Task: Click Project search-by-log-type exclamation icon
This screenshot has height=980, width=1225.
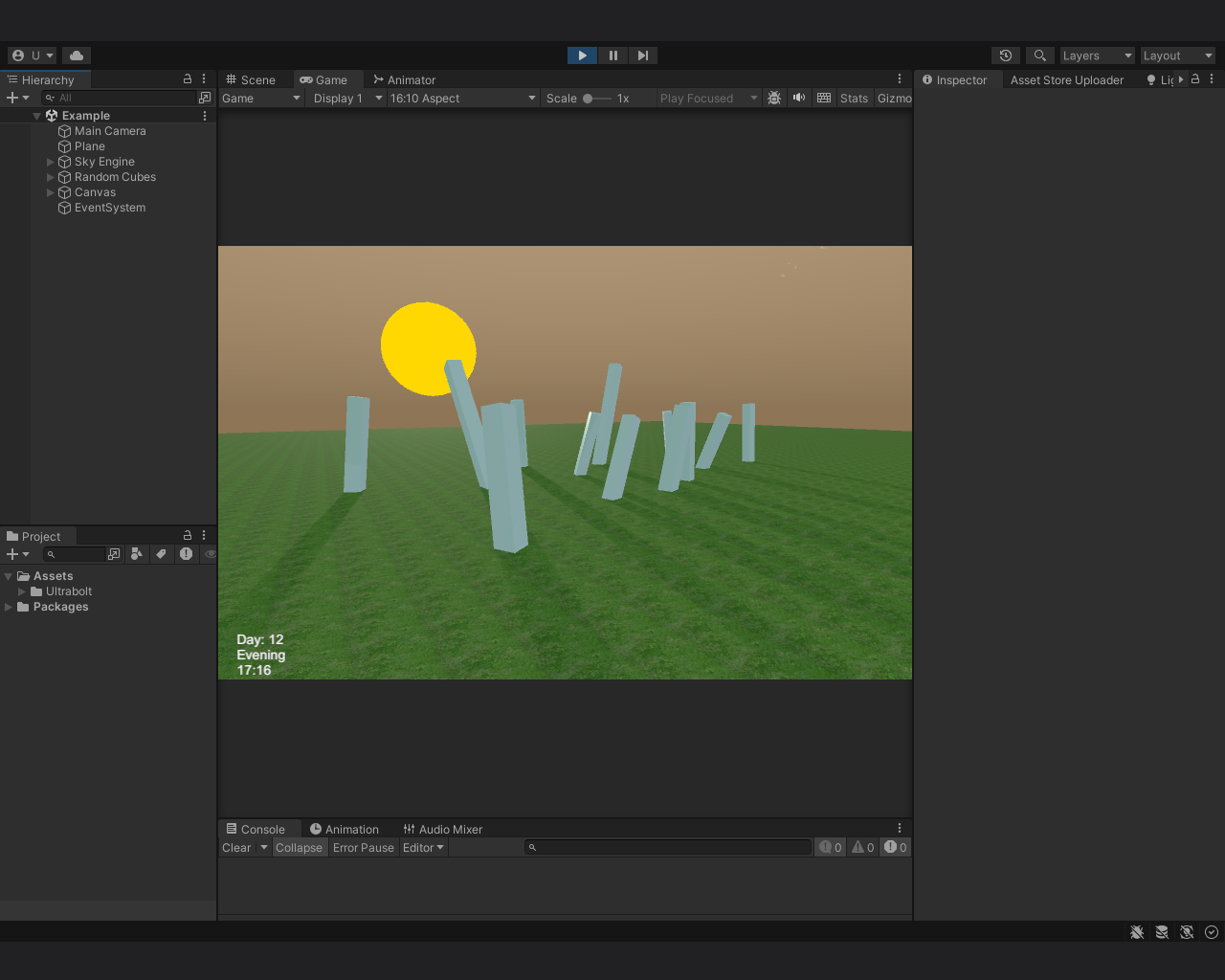Action: tap(186, 554)
